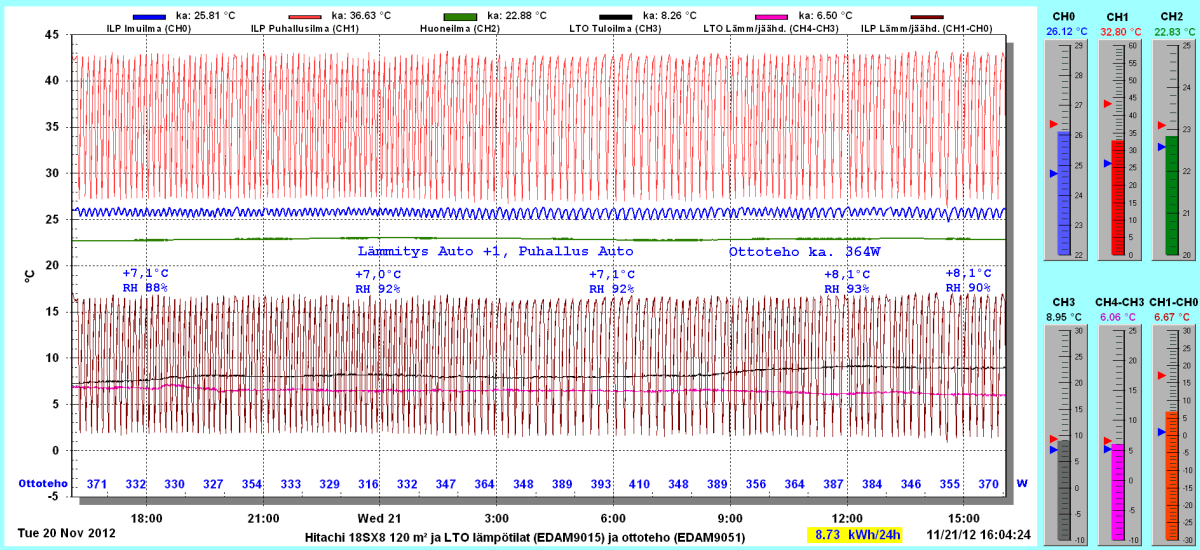Viewport: 1200px width, 550px height.
Task: Click the red max marker on CH2 gauge
Action: pyautogui.click(x=1160, y=125)
